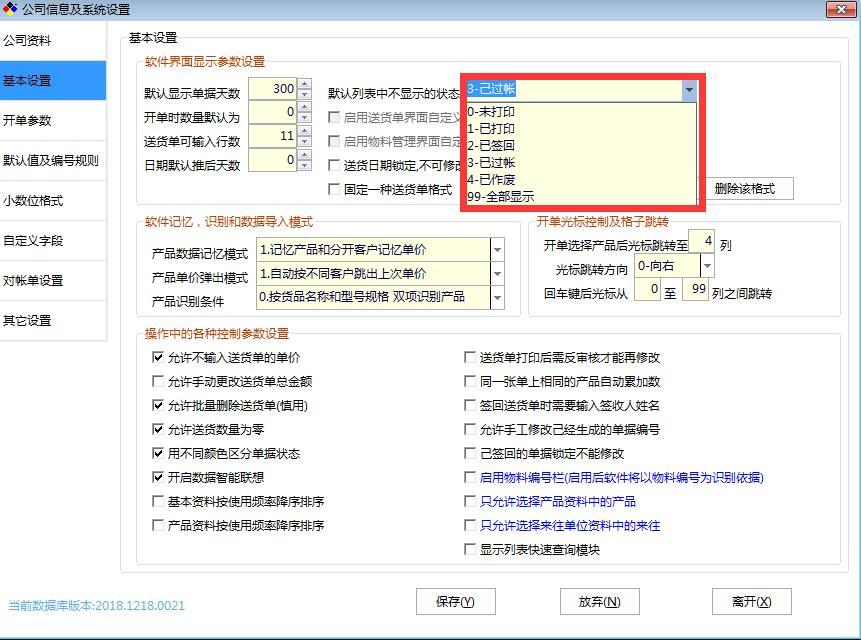Uncheck 用不同颜色区分单据状态
861x640 pixels.
[x=158, y=453]
